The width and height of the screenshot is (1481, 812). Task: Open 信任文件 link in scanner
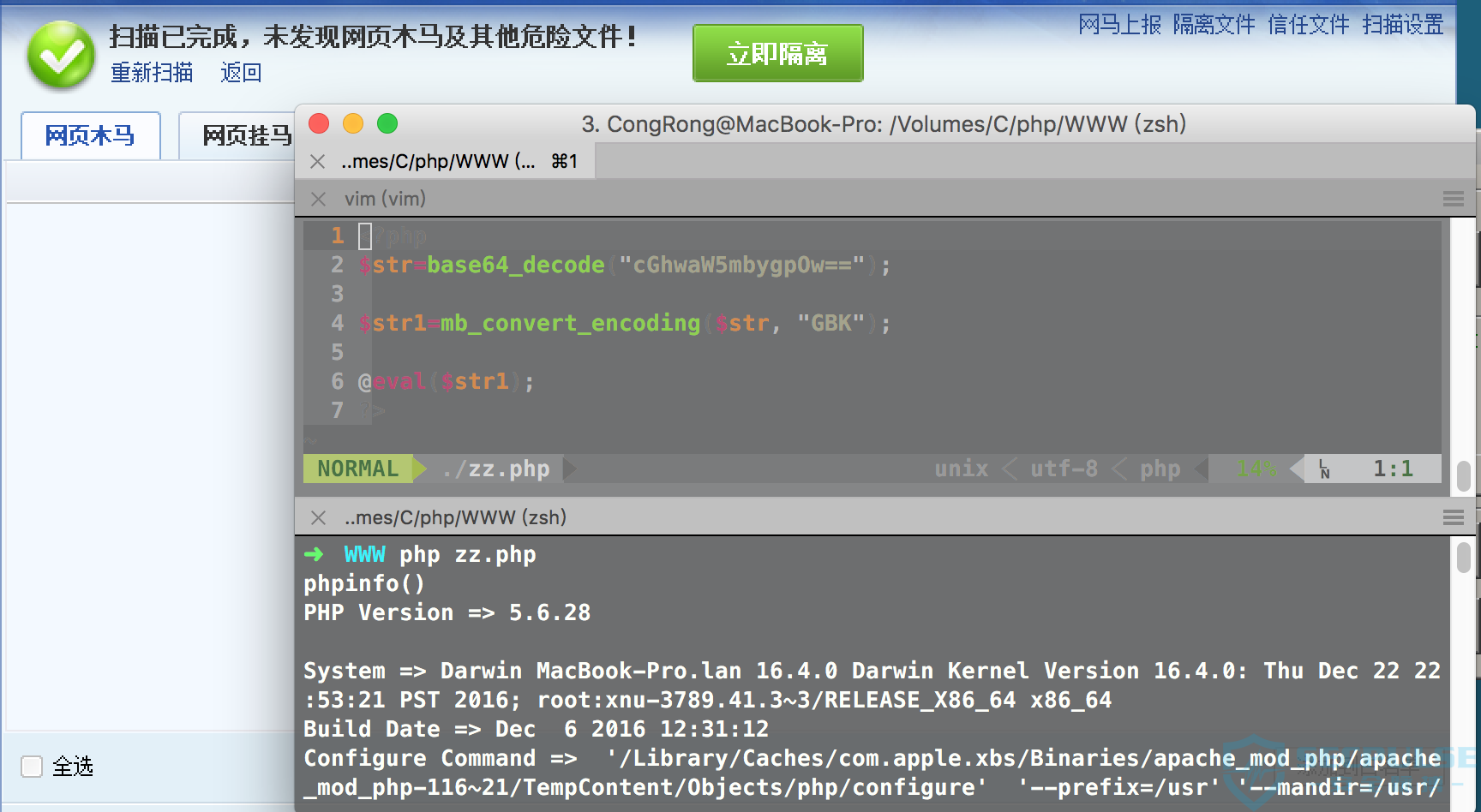point(1309,24)
